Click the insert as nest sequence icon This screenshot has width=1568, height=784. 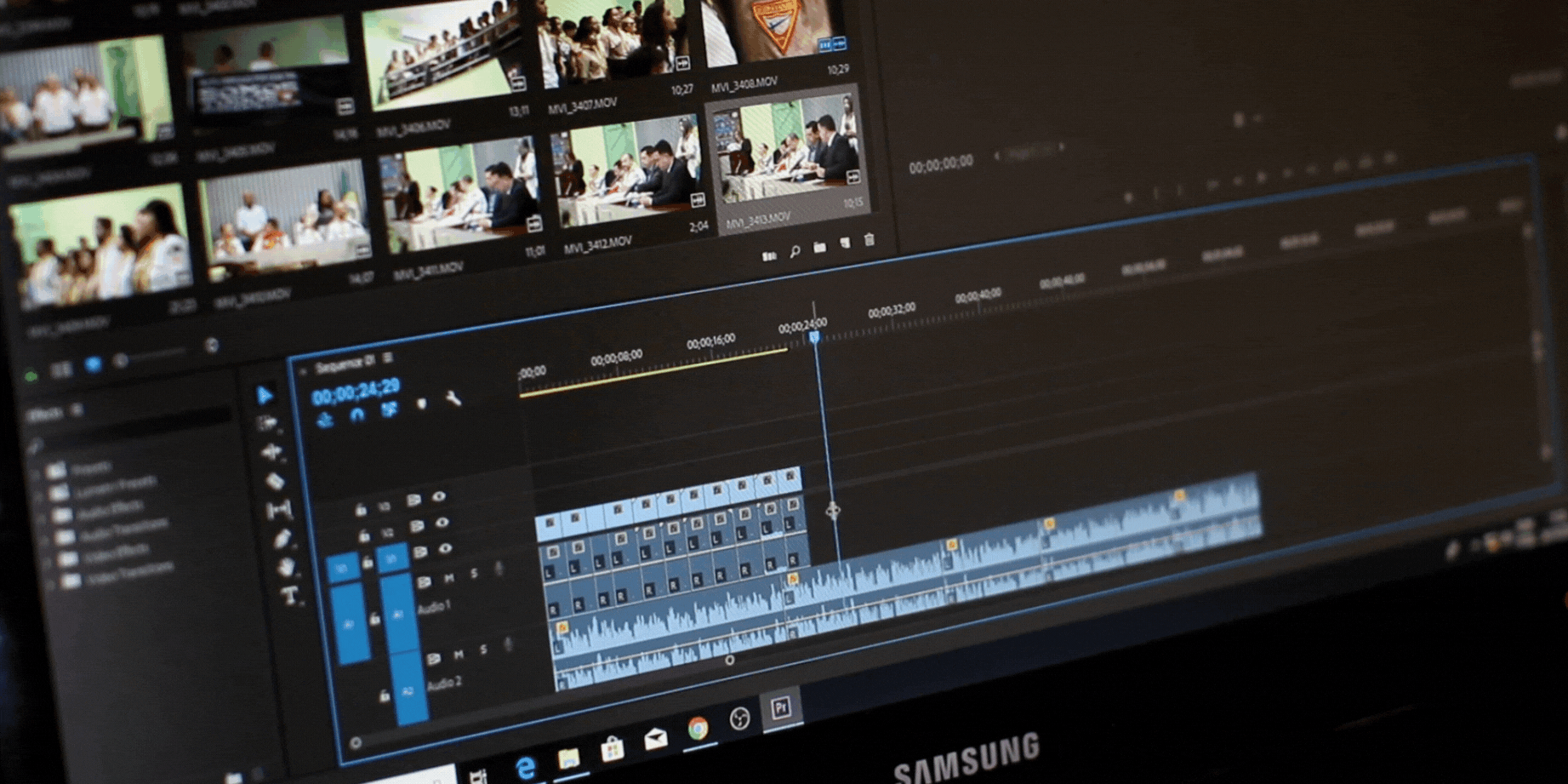pos(324,420)
